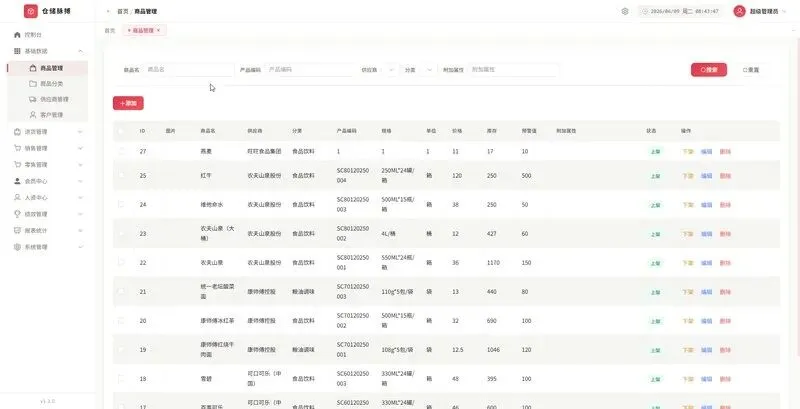Click the 库存 column header
The height and width of the screenshot is (409, 800).
[491, 131]
